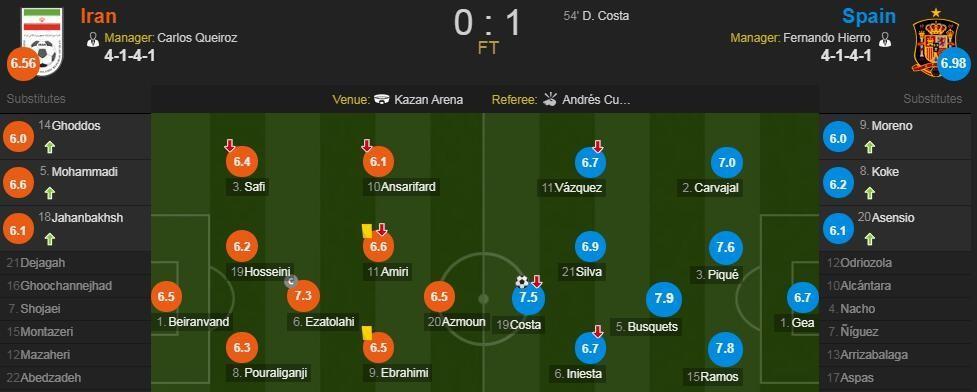The height and width of the screenshot is (392, 977).
Task: Click the 54' D. Costa goal entry
Action: [x=596, y=16]
